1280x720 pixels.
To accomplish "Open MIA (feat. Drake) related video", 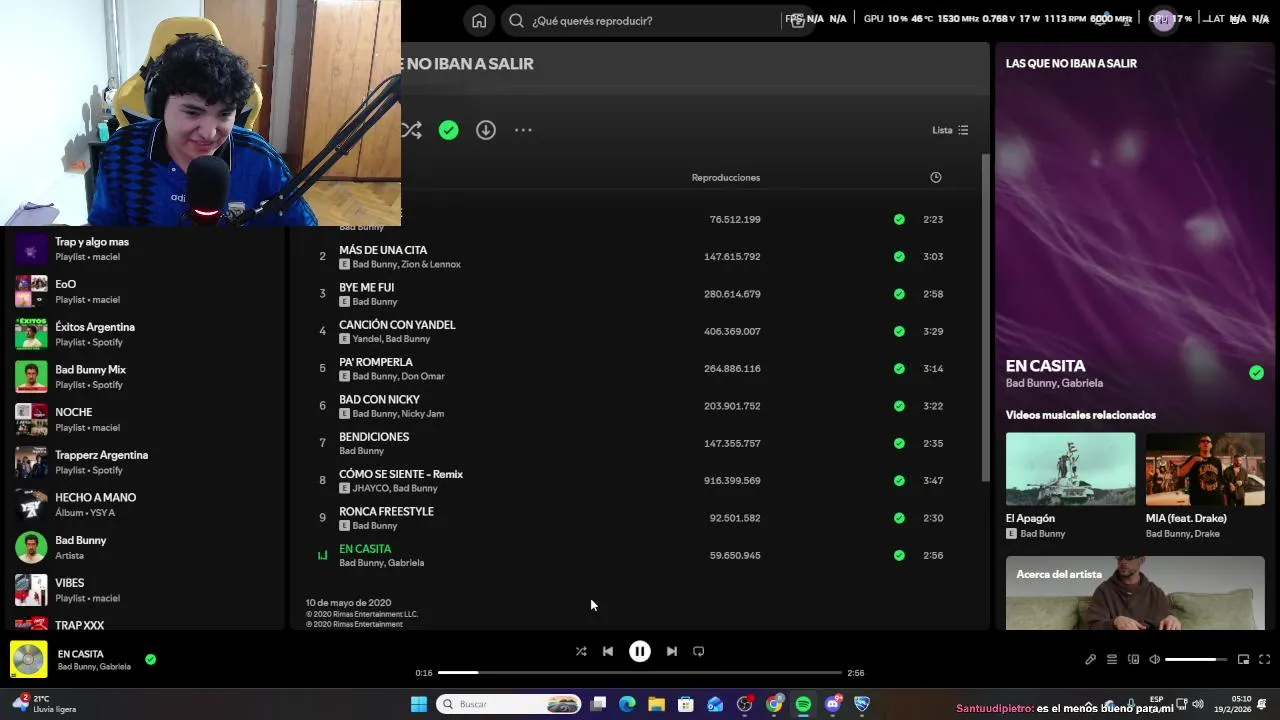I will tap(1205, 485).
